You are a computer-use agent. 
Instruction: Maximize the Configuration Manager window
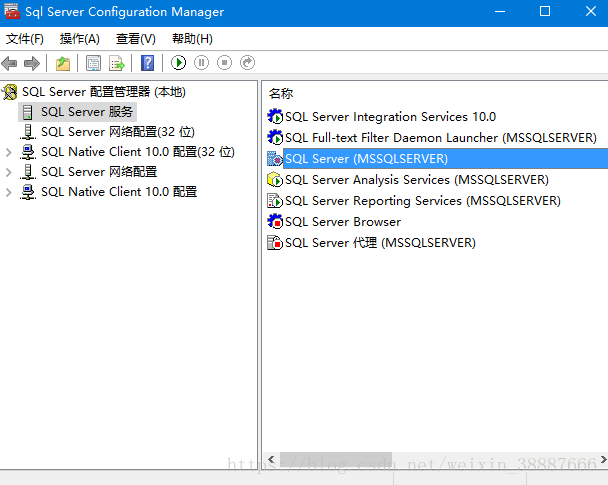click(x=545, y=12)
